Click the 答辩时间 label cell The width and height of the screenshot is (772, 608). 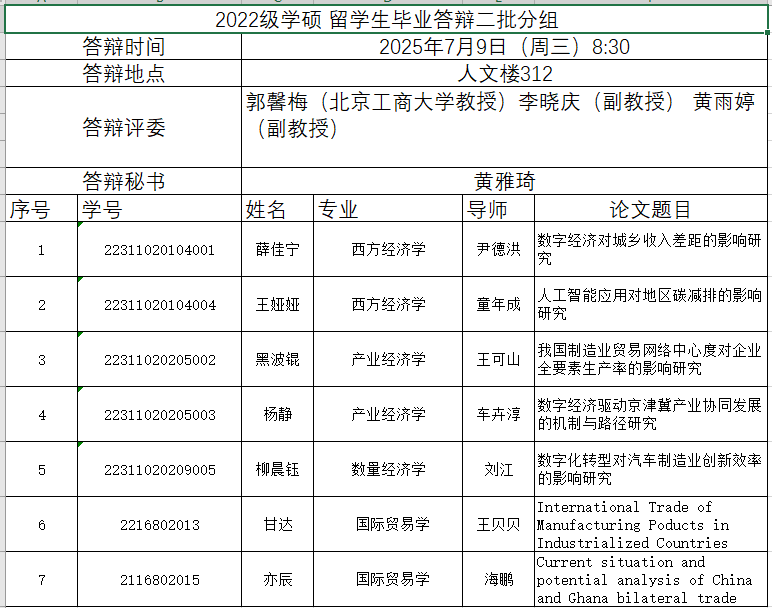pyautogui.click(x=123, y=47)
